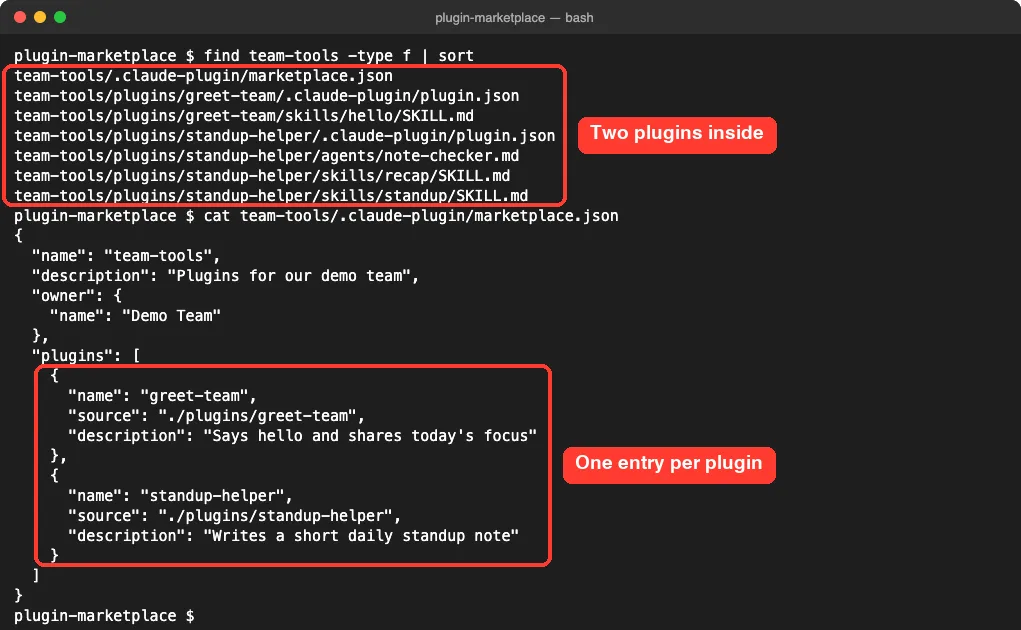Image resolution: width=1021 pixels, height=630 pixels.
Task: Click the '"name": "greet-team"' line
Action: tap(162, 396)
